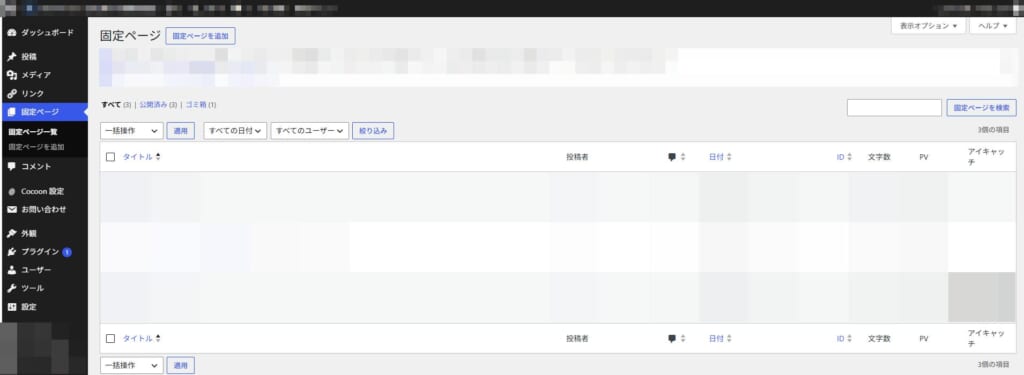
Task: Open ユーザー in the sidebar menu
Action: coord(36,270)
